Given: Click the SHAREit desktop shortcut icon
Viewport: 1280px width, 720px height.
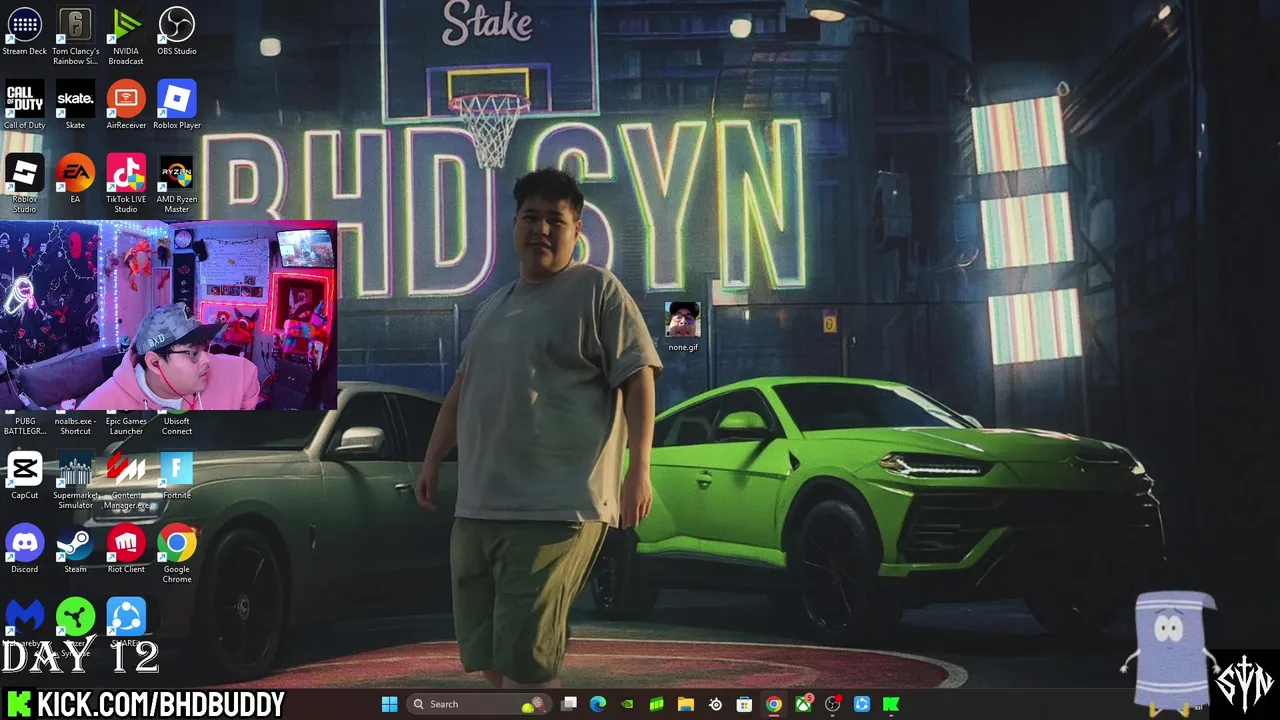Looking at the screenshot, I should 126,617.
